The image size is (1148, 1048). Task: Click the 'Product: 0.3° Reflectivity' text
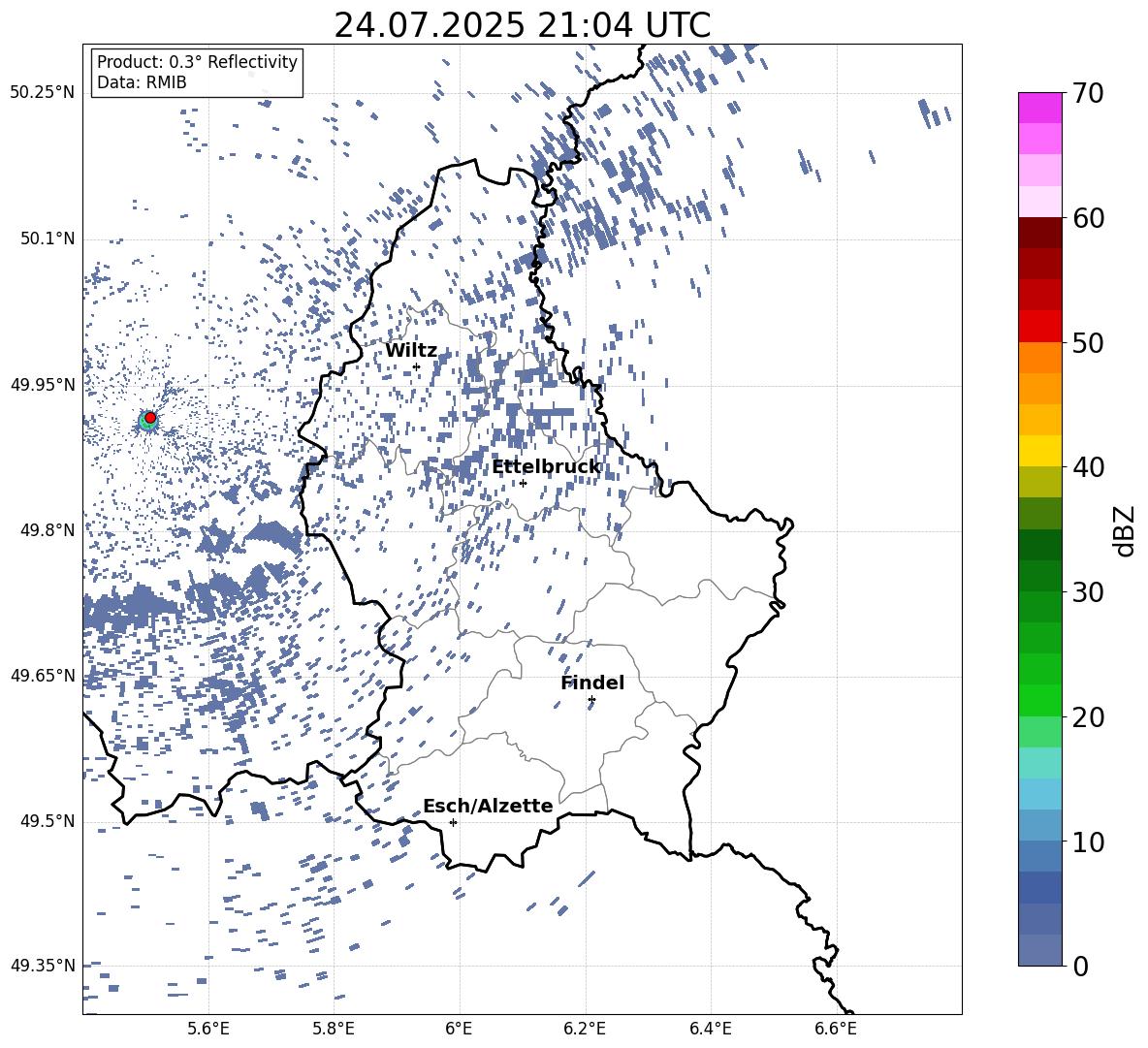197,62
